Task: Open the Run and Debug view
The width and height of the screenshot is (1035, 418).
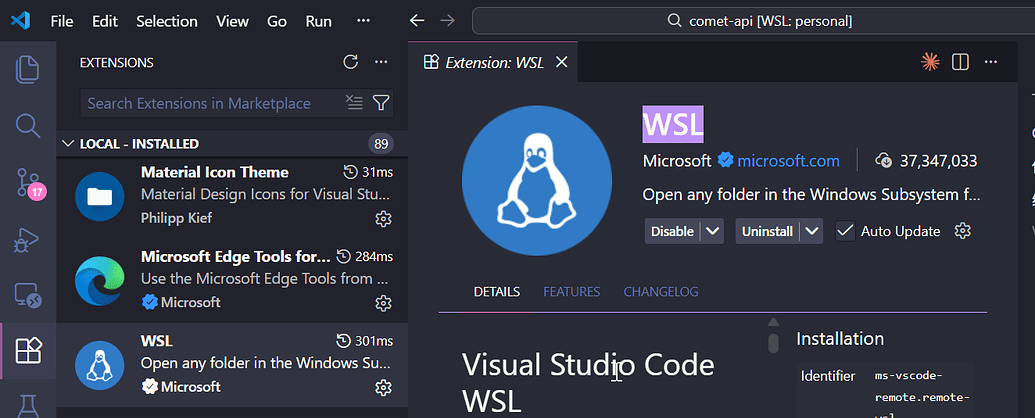Action: pos(28,240)
